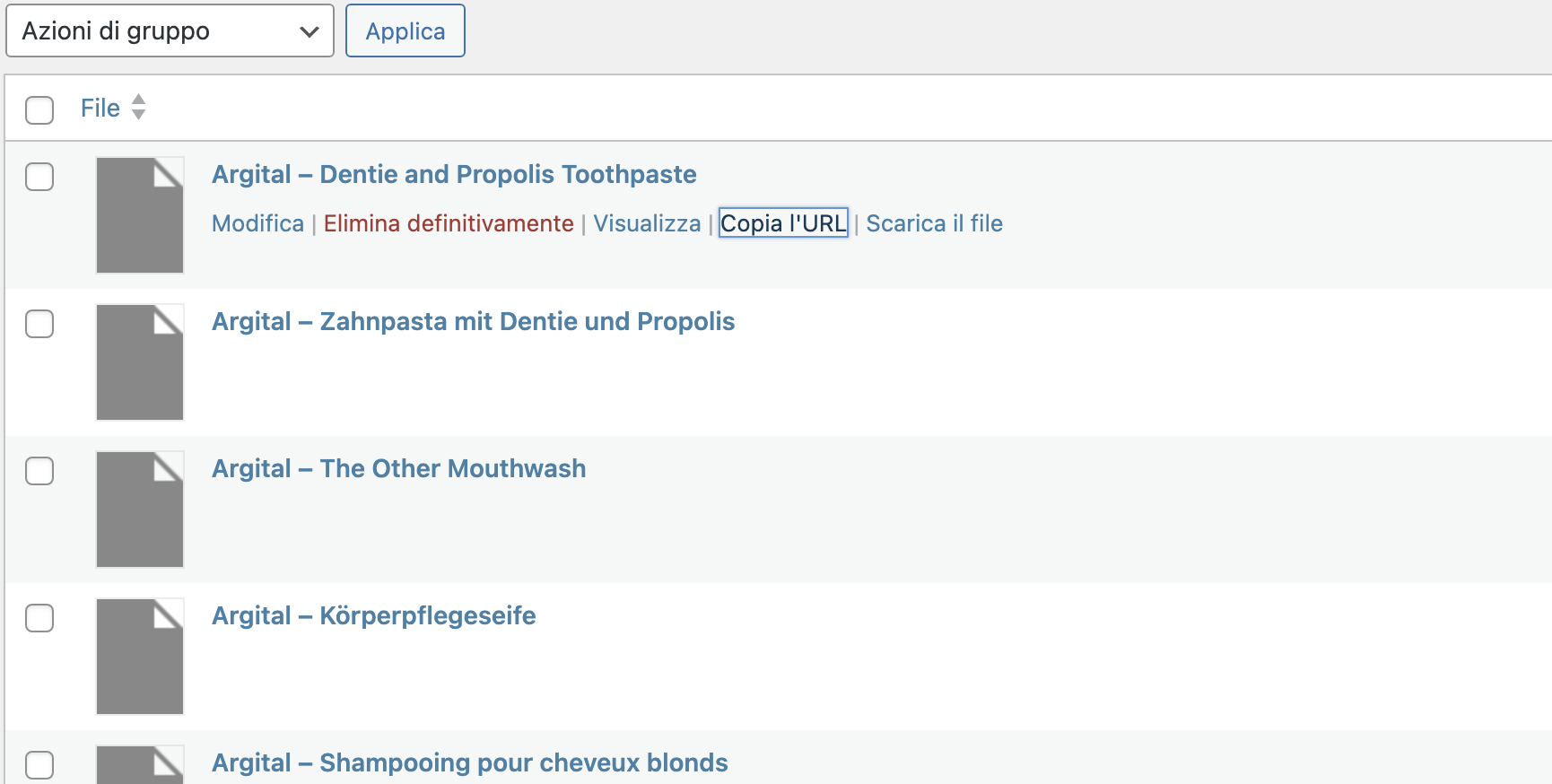Tick The Other Mouthwash row checkbox
Screen dimensions: 1552x784
(x=39, y=471)
